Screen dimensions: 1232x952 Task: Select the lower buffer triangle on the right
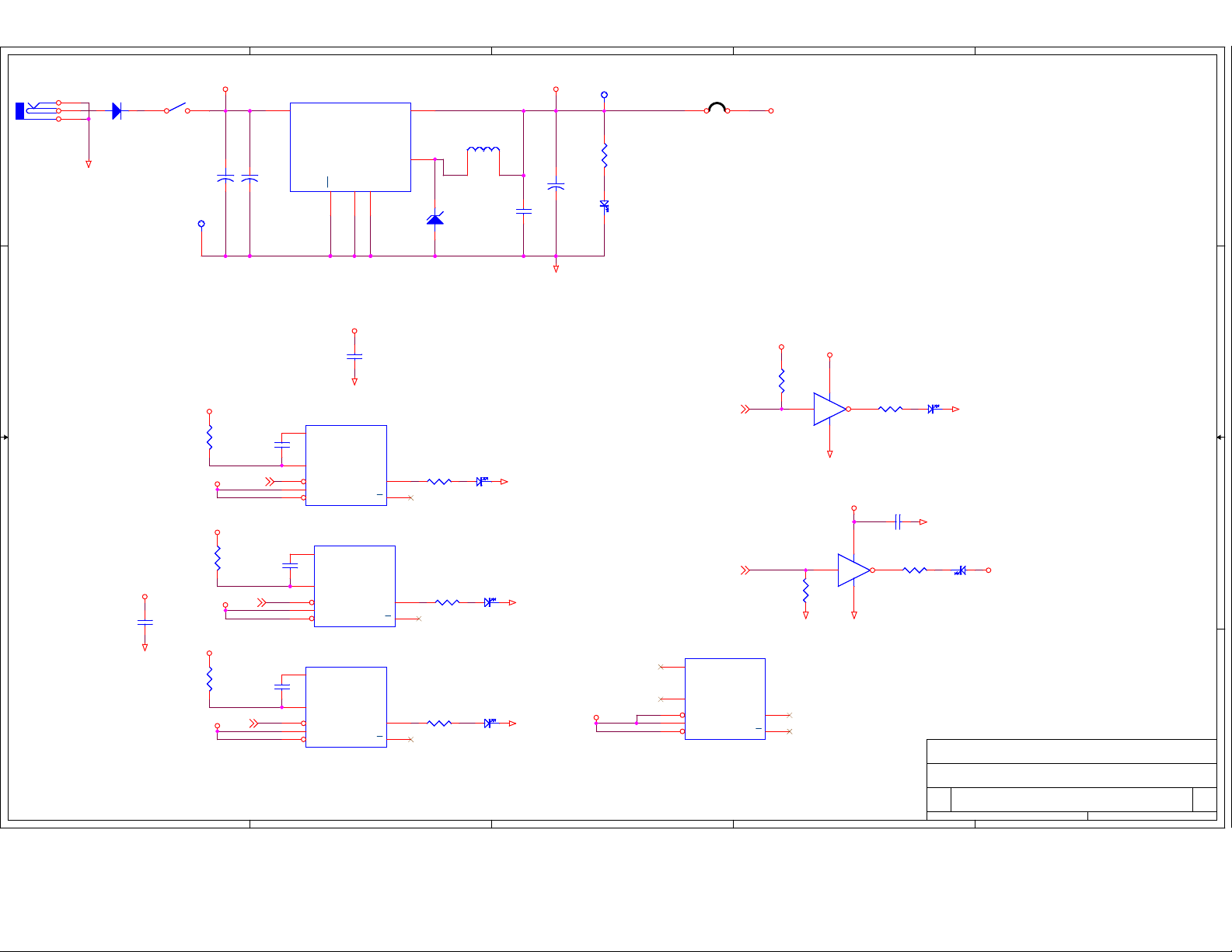[854, 570]
